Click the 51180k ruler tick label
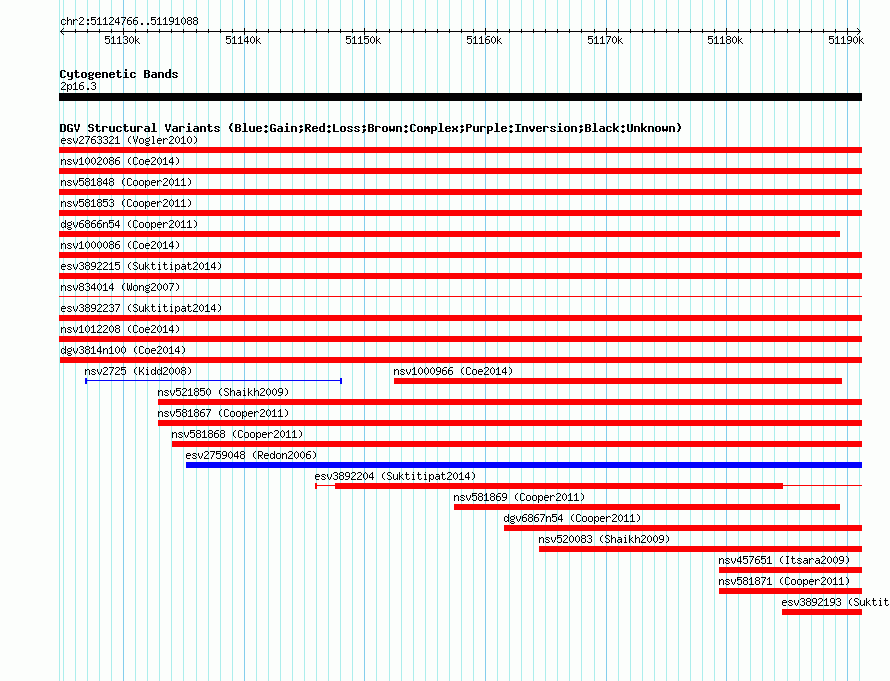Image resolution: width=890 pixels, height=681 pixels. pos(725,40)
